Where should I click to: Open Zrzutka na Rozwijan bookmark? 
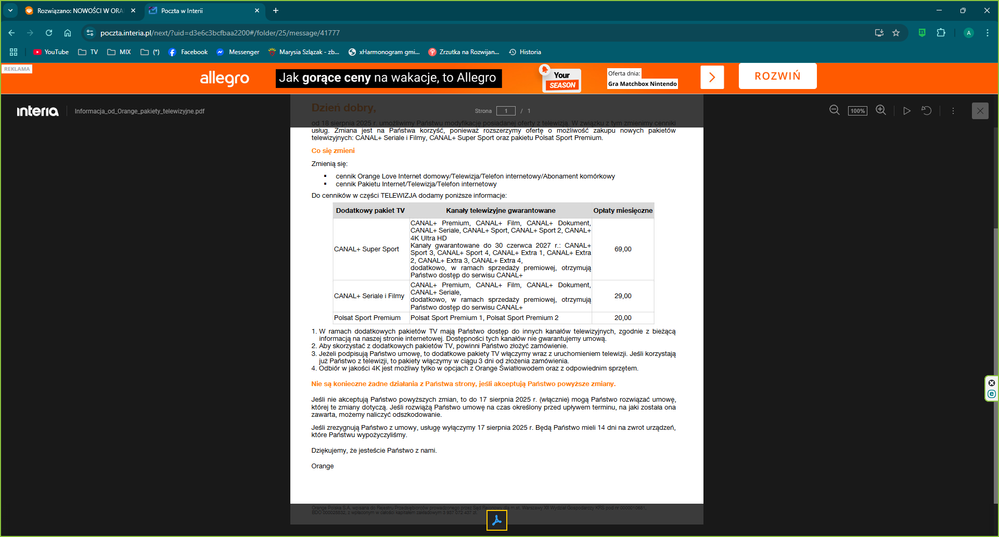pyautogui.click(x=464, y=52)
